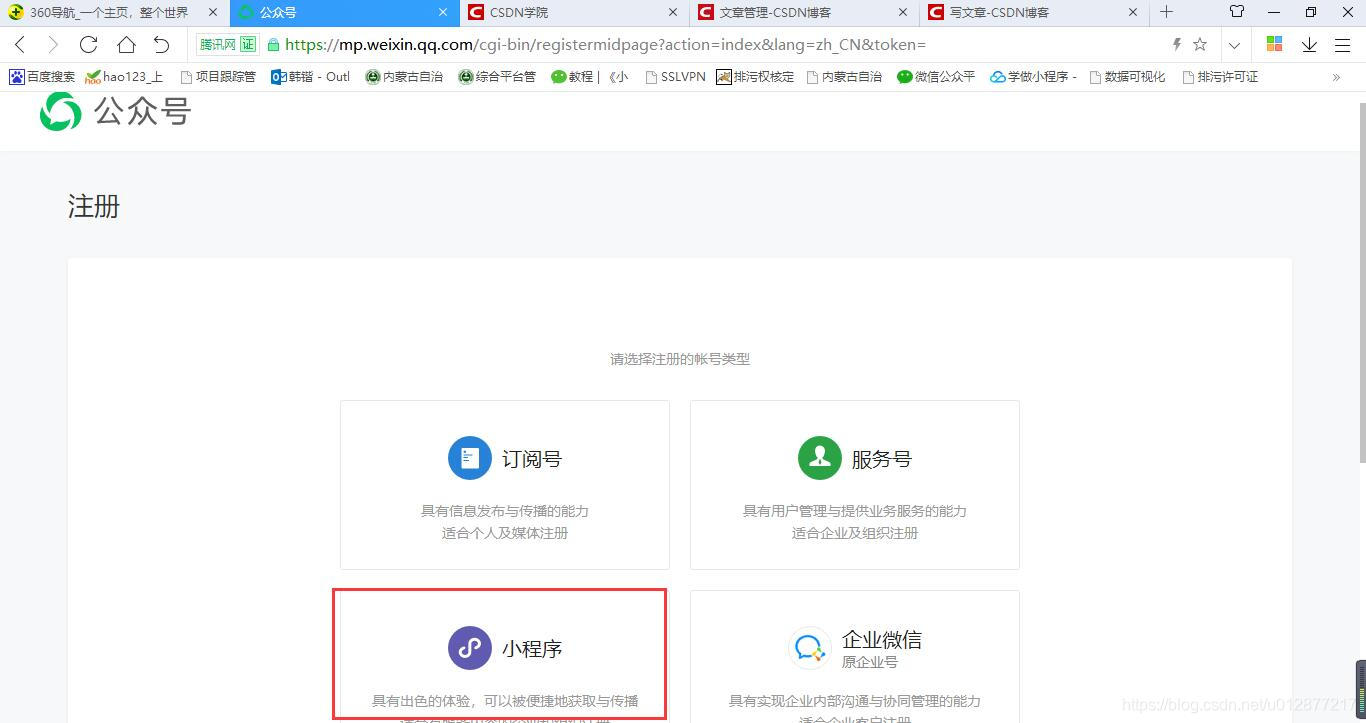This screenshot has width=1366, height=723.
Task: Open the 内蒙古自治 bookmark with page icon
Action: tap(844, 77)
